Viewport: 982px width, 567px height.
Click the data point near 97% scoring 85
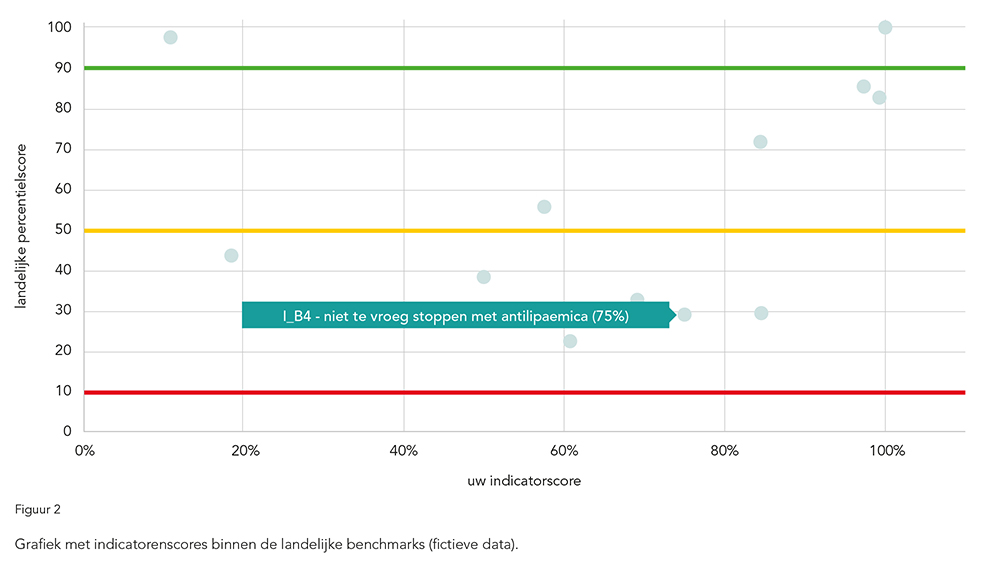[x=863, y=87]
